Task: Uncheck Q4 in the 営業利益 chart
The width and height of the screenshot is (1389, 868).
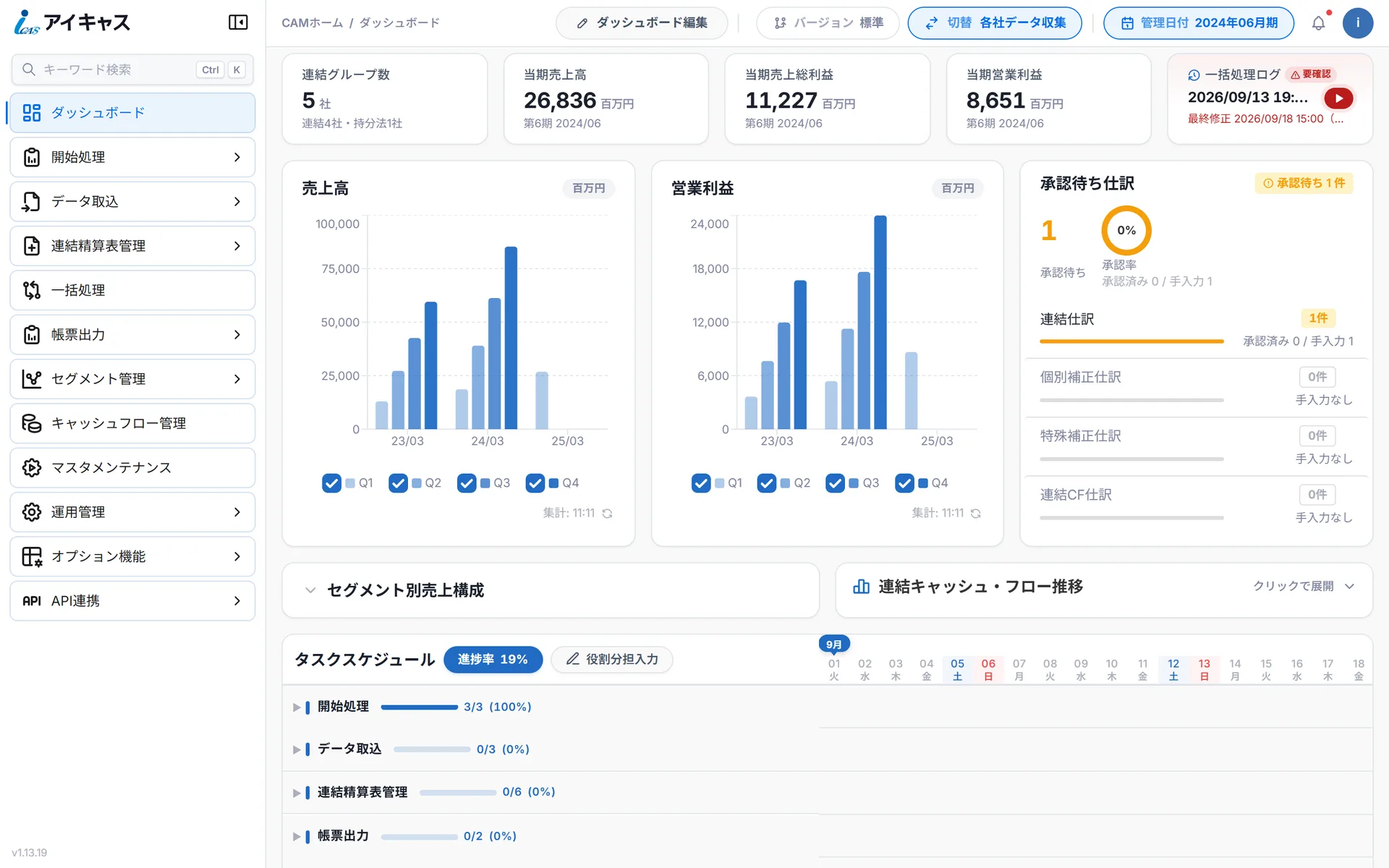Action: pos(904,483)
